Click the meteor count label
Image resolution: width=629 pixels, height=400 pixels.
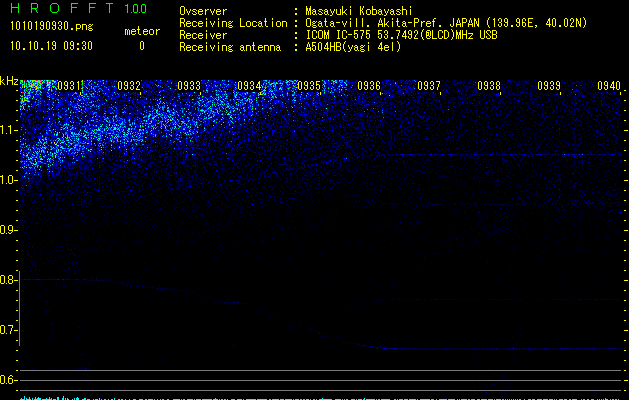pyautogui.click(x=142, y=31)
